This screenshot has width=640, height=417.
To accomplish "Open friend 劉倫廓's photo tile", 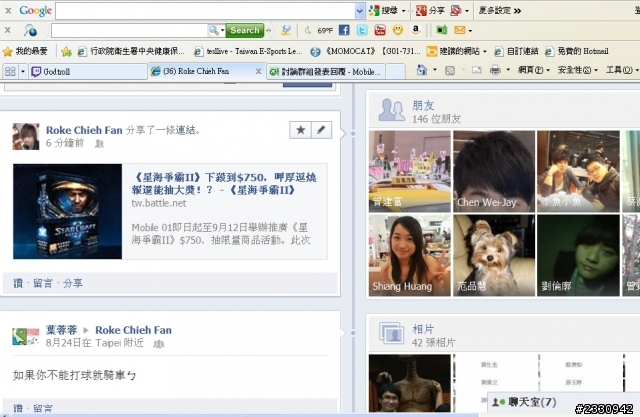I will [x=578, y=255].
